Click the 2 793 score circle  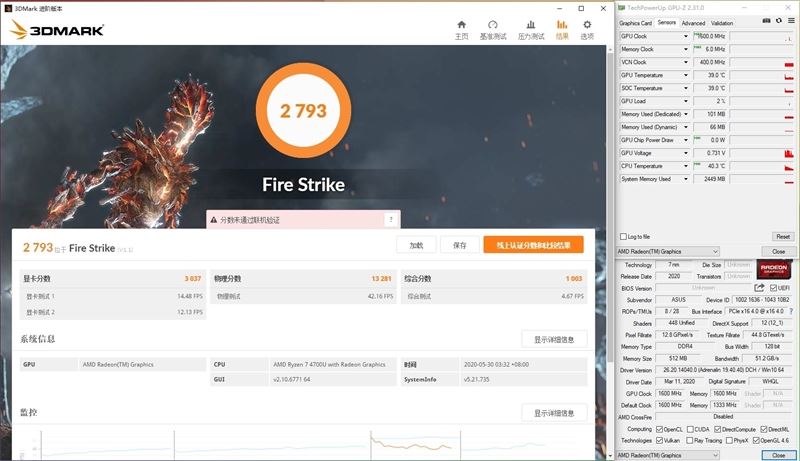pyautogui.click(x=304, y=110)
